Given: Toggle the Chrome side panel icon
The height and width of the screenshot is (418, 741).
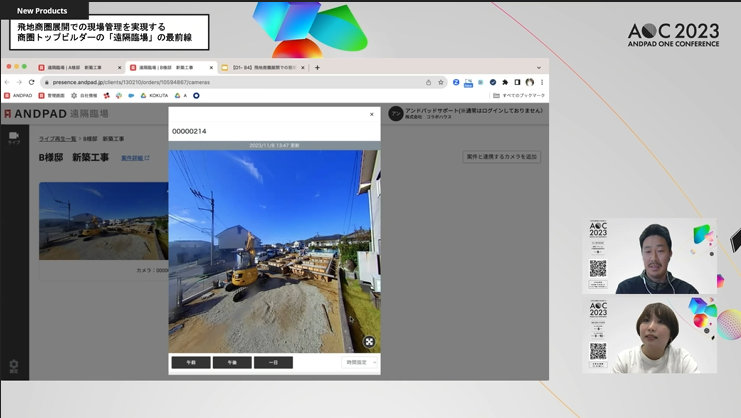Looking at the screenshot, I should (517, 82).
